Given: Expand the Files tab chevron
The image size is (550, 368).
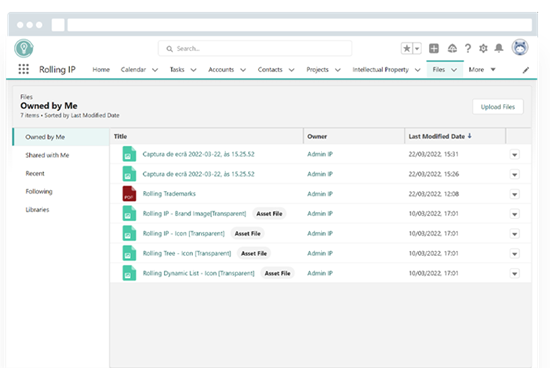Looking at the screenshot, I should point(454,70).
